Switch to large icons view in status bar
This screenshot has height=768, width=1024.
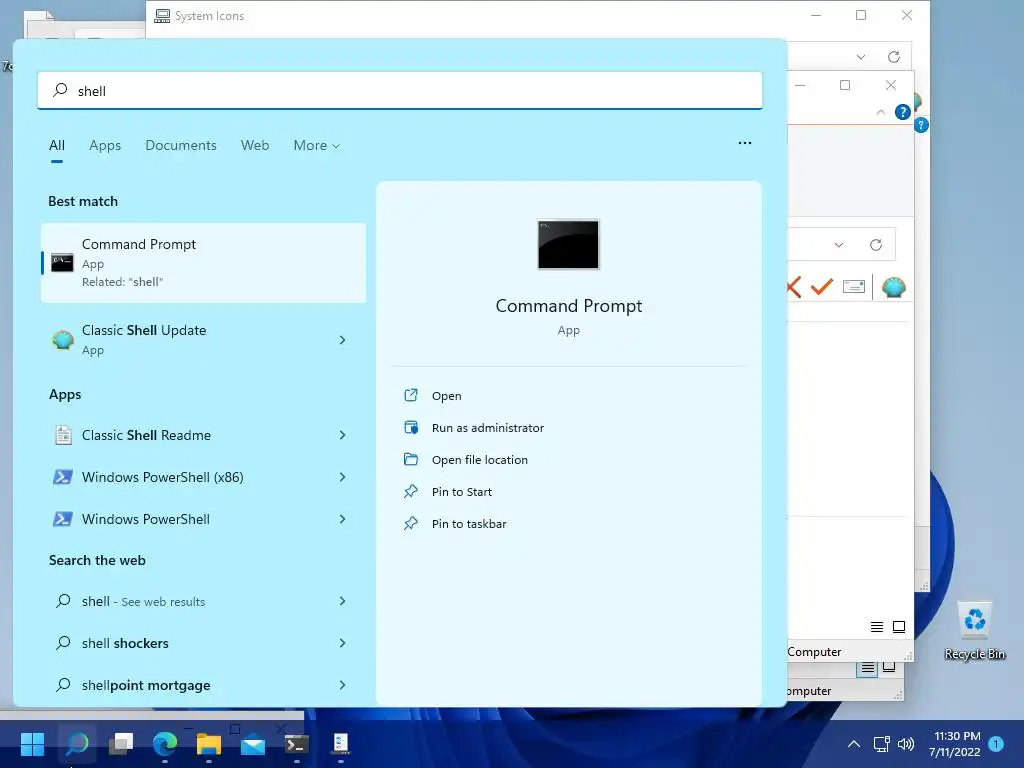click(x=899, y=627)
